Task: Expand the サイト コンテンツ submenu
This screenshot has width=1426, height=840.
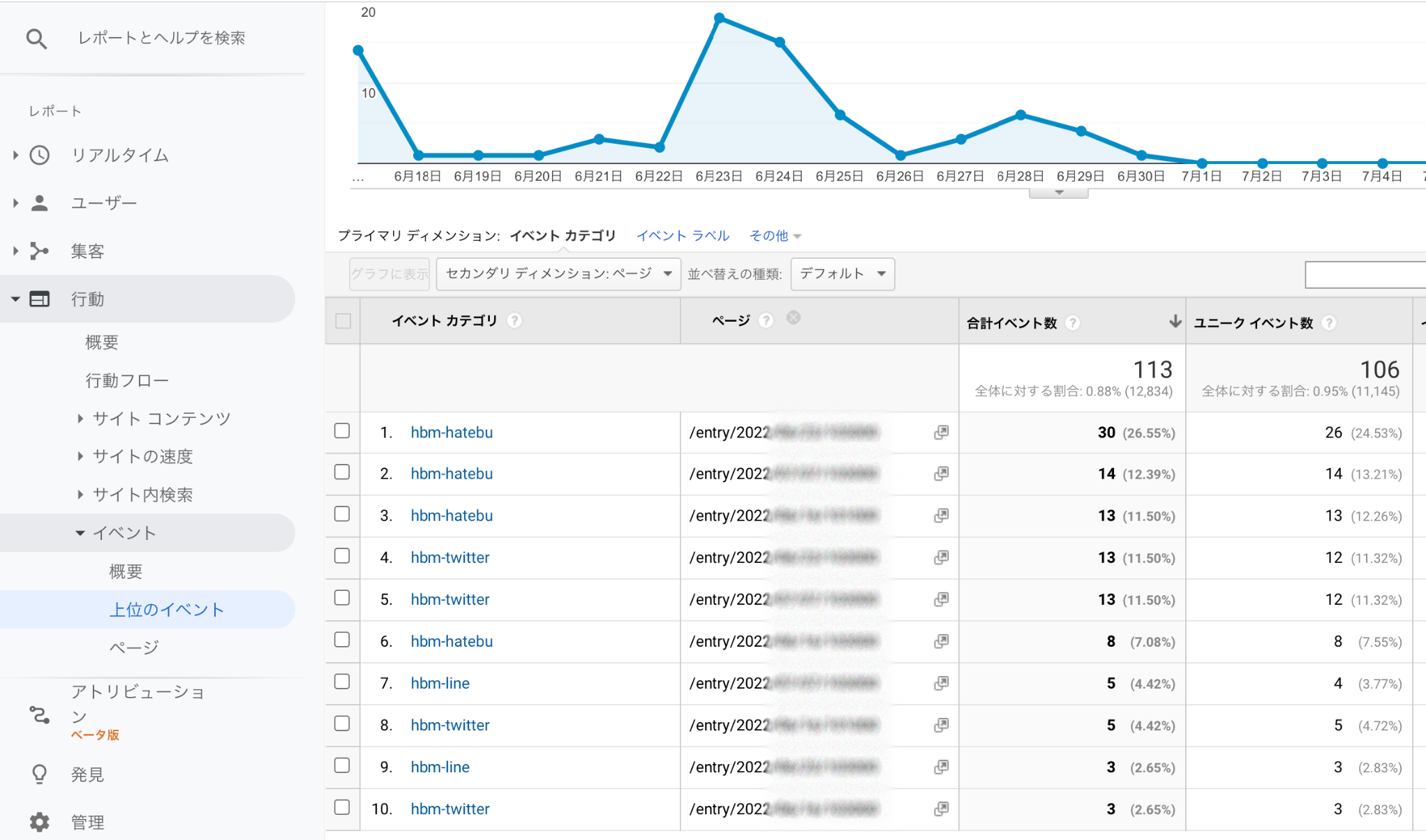Action: (x=161, y=419)
